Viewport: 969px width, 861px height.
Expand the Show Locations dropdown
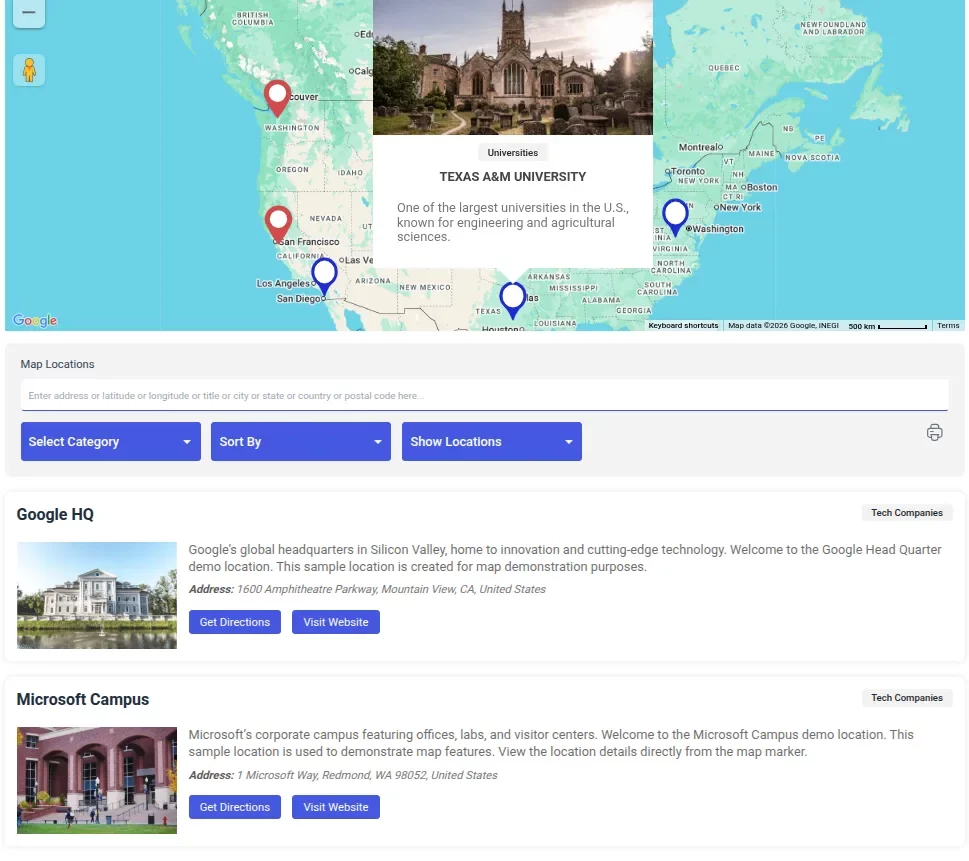point(491,441)
